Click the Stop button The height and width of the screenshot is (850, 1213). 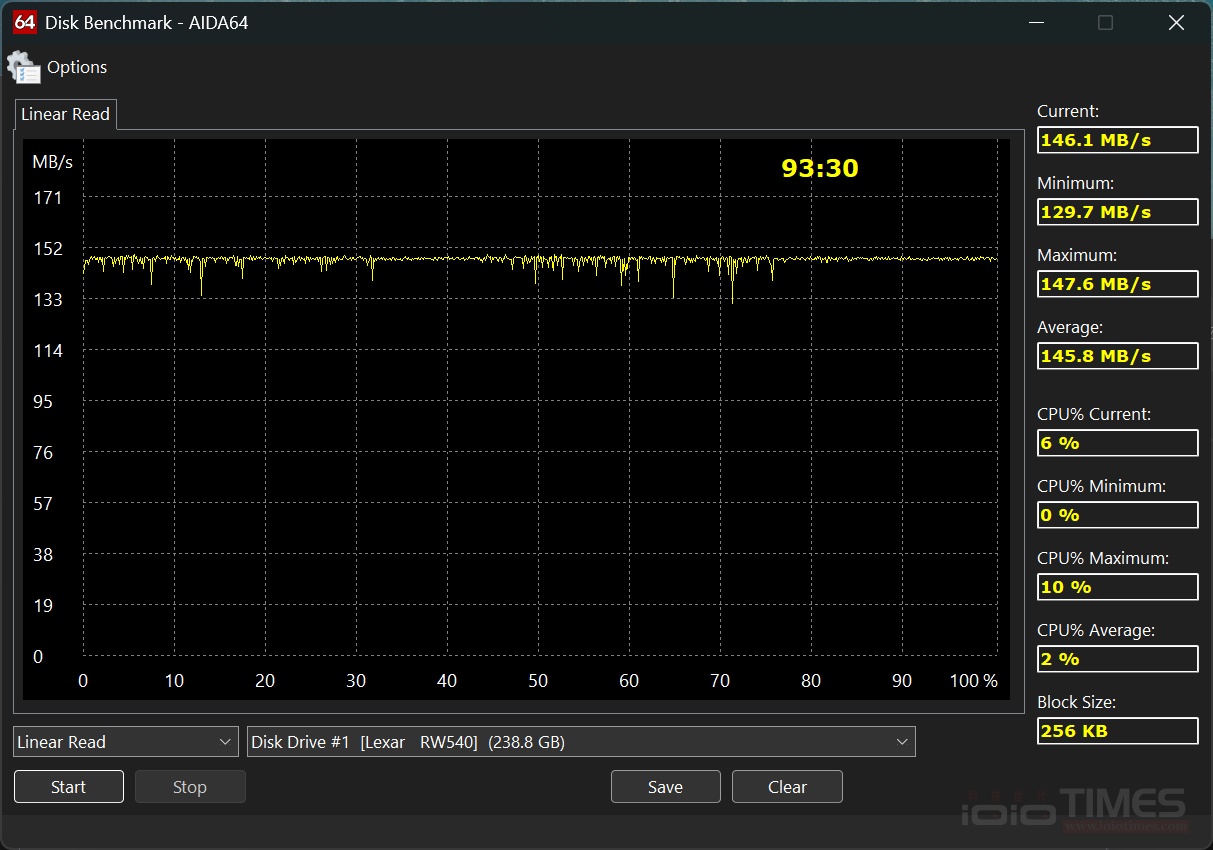[190, 787]
